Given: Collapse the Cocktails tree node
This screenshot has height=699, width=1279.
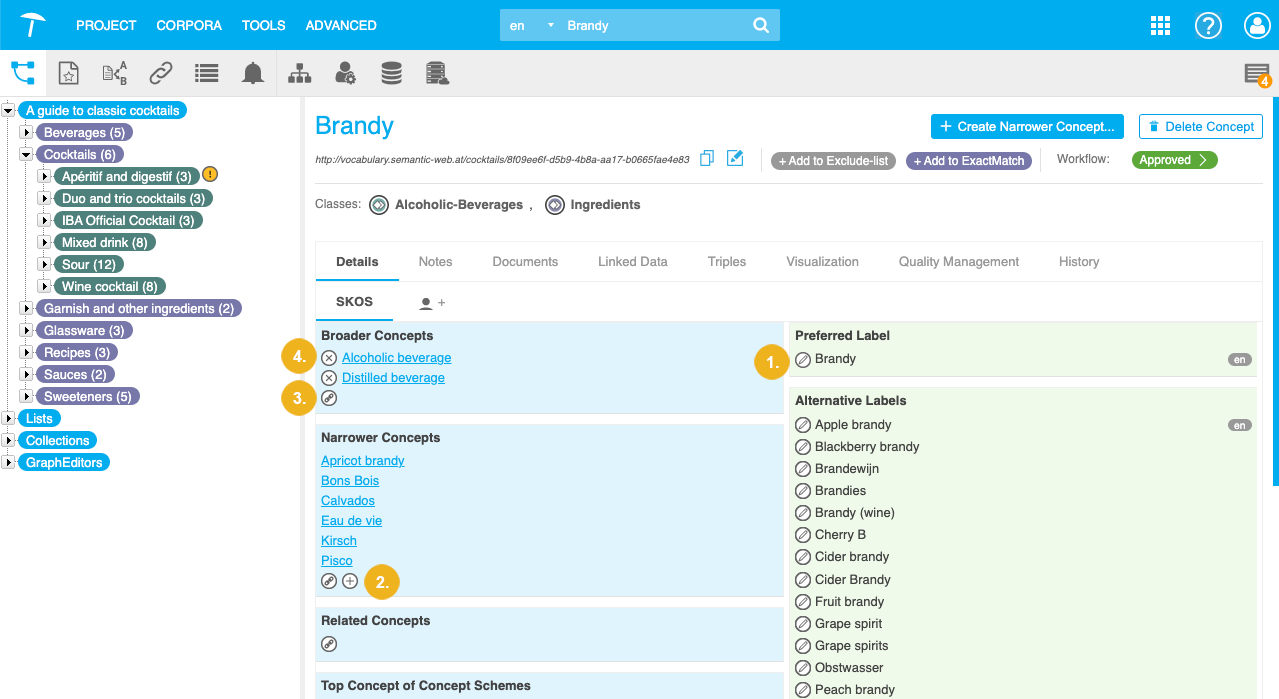Looking at the screenshot, I should click(27, 155).
